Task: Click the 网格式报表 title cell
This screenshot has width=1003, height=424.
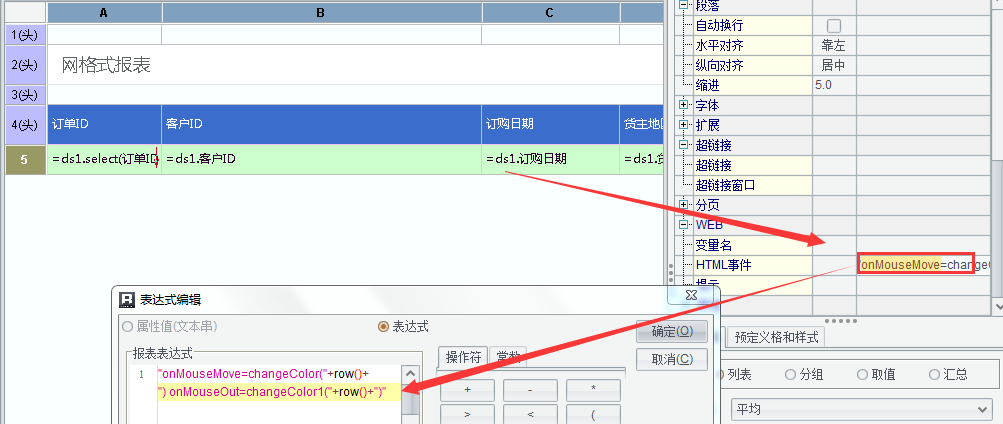Action: click(x=354, y=65)
